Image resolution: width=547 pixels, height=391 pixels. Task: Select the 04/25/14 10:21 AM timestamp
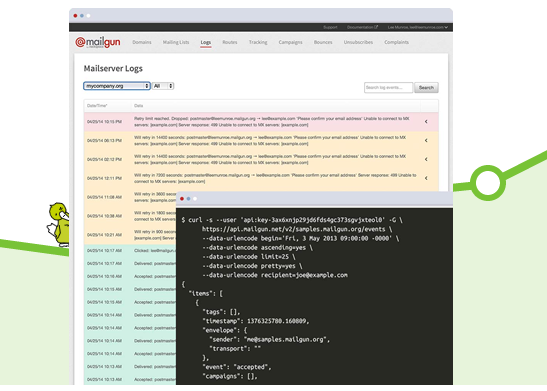(104, 235)
